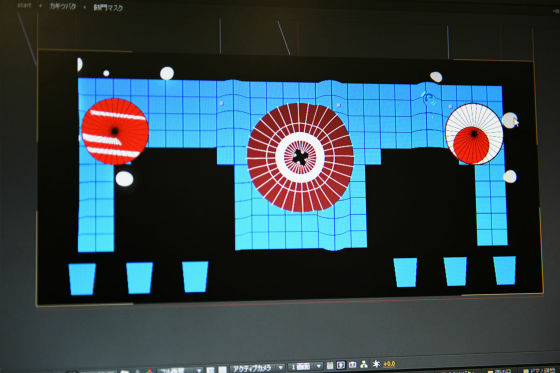Go to the start composition breadcrumb
560x373 pixels.
click(x=24, y=5)
